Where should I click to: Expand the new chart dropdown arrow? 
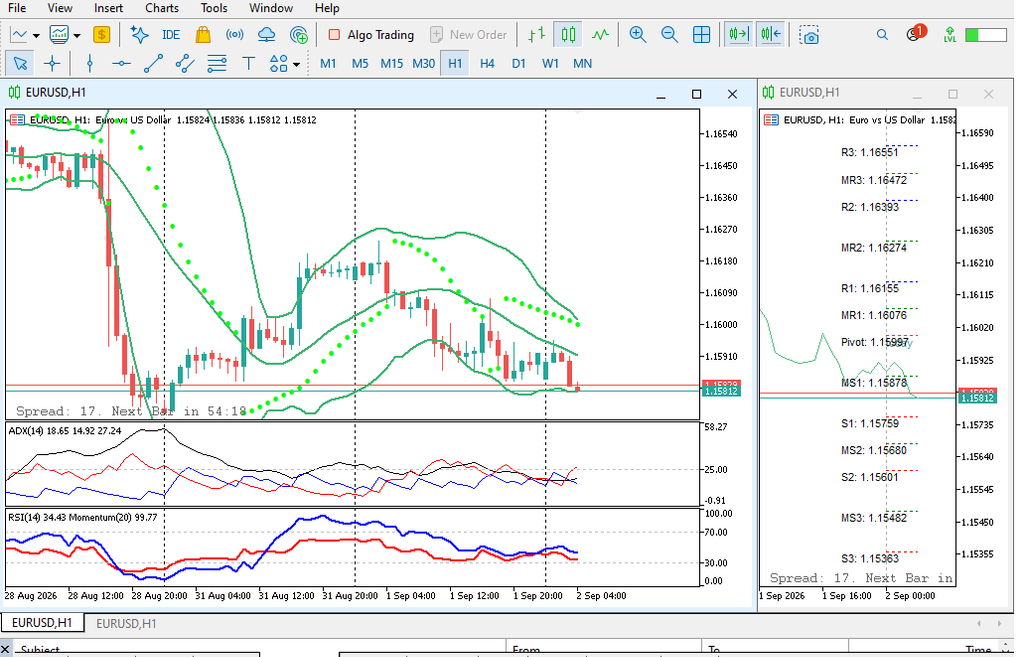click(x=36, y=35)
